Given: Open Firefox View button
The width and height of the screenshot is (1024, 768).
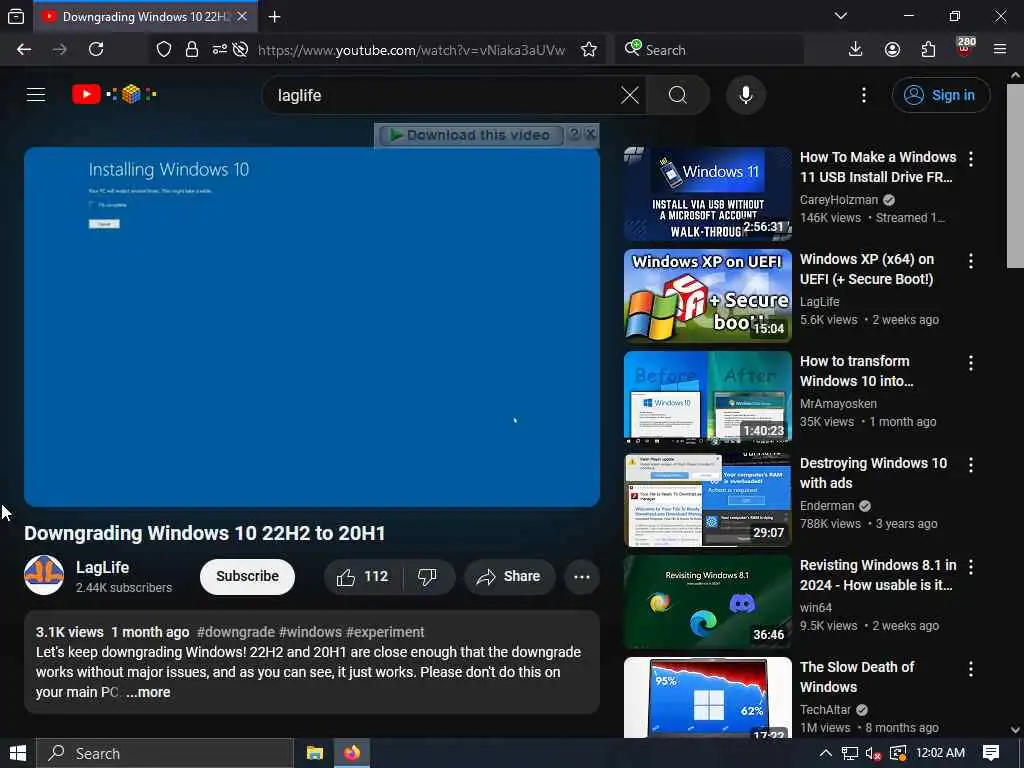Looking at the screenshot, I should click(x=16, y=17).
